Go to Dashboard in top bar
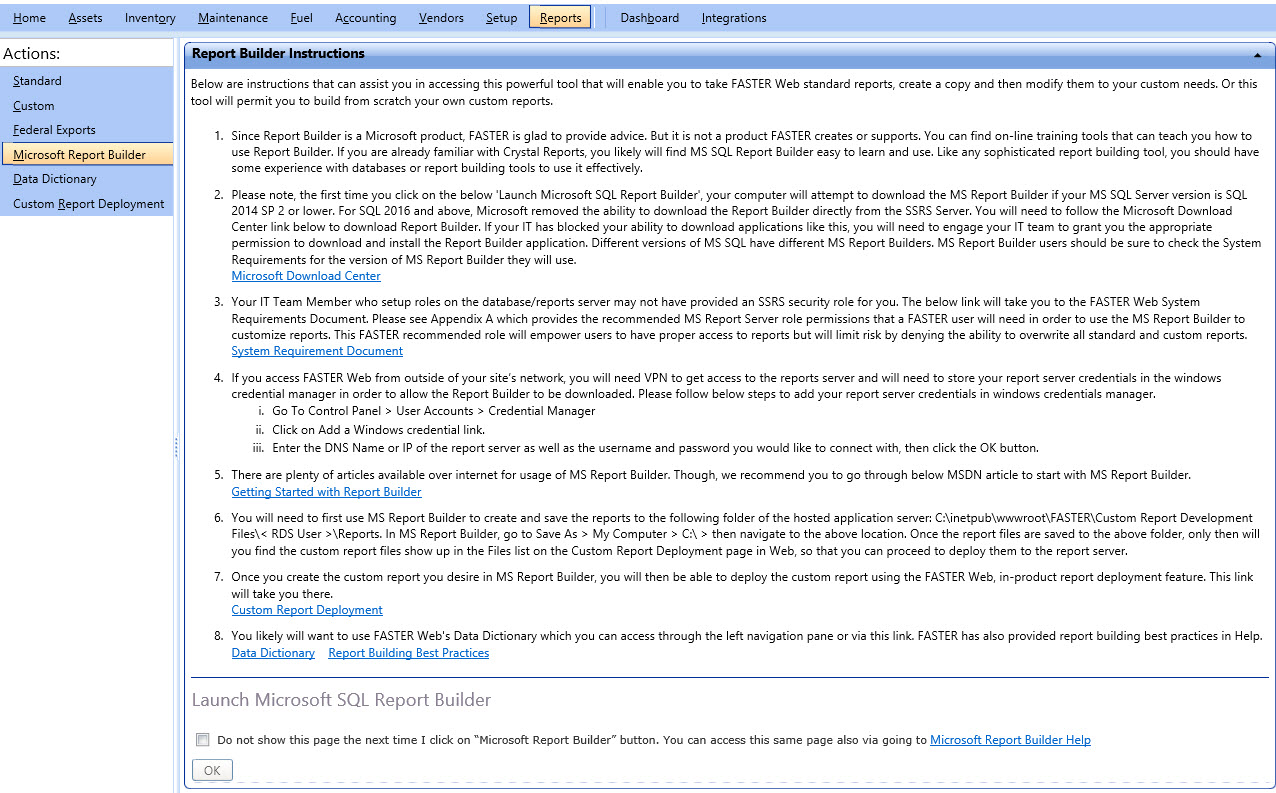 [649, 17]
